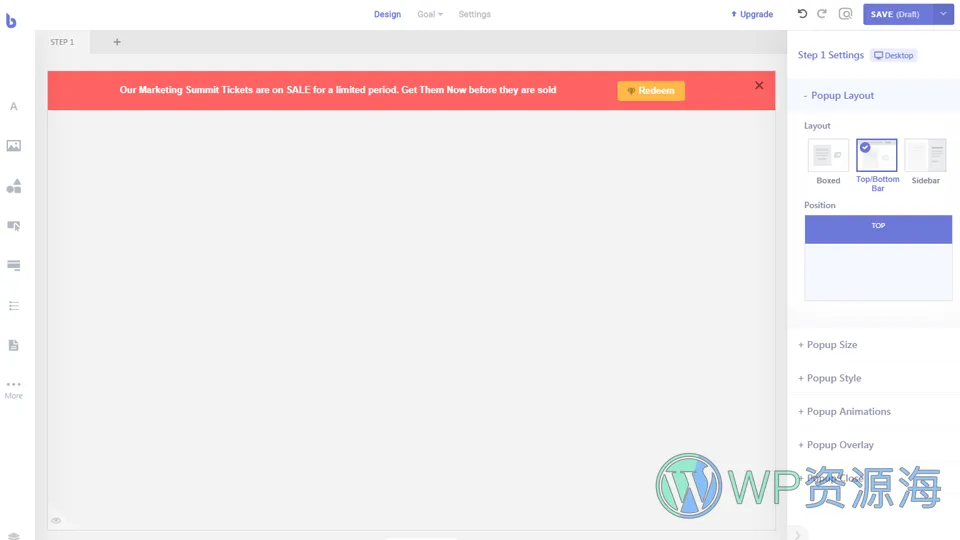Switch to the Settings tab
The image size is (960, 540).
click(x=474, y=14)
